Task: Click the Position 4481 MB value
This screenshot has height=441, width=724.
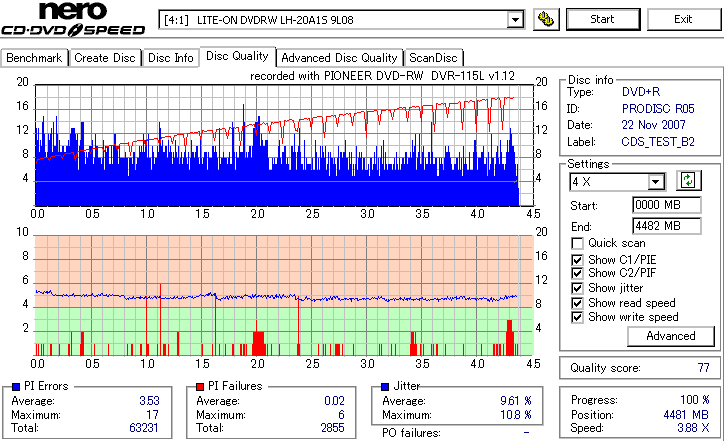Action: [x=686, y=415]
